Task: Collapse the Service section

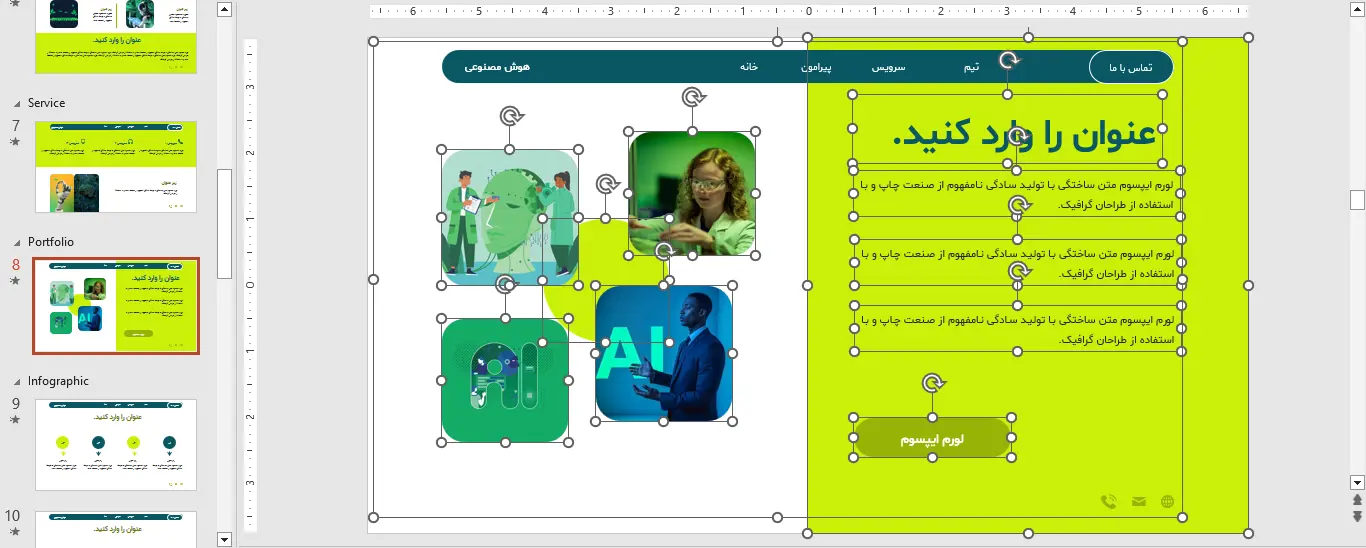Action: click(15, 103)
